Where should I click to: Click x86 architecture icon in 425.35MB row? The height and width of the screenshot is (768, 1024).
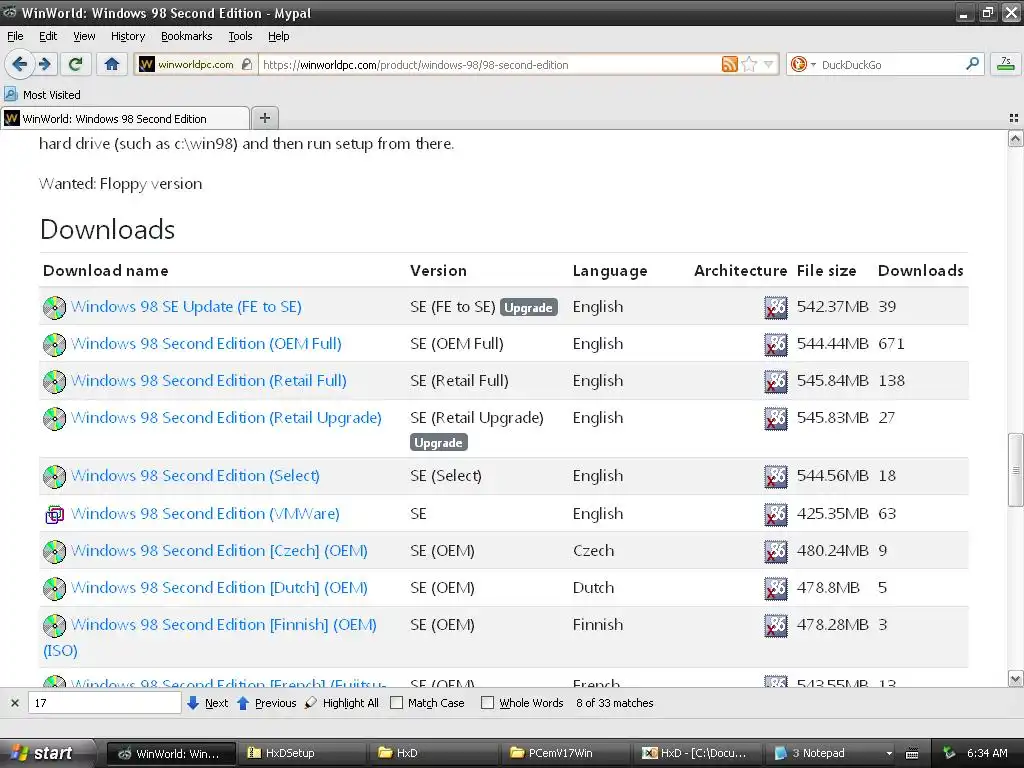(776, 515)
